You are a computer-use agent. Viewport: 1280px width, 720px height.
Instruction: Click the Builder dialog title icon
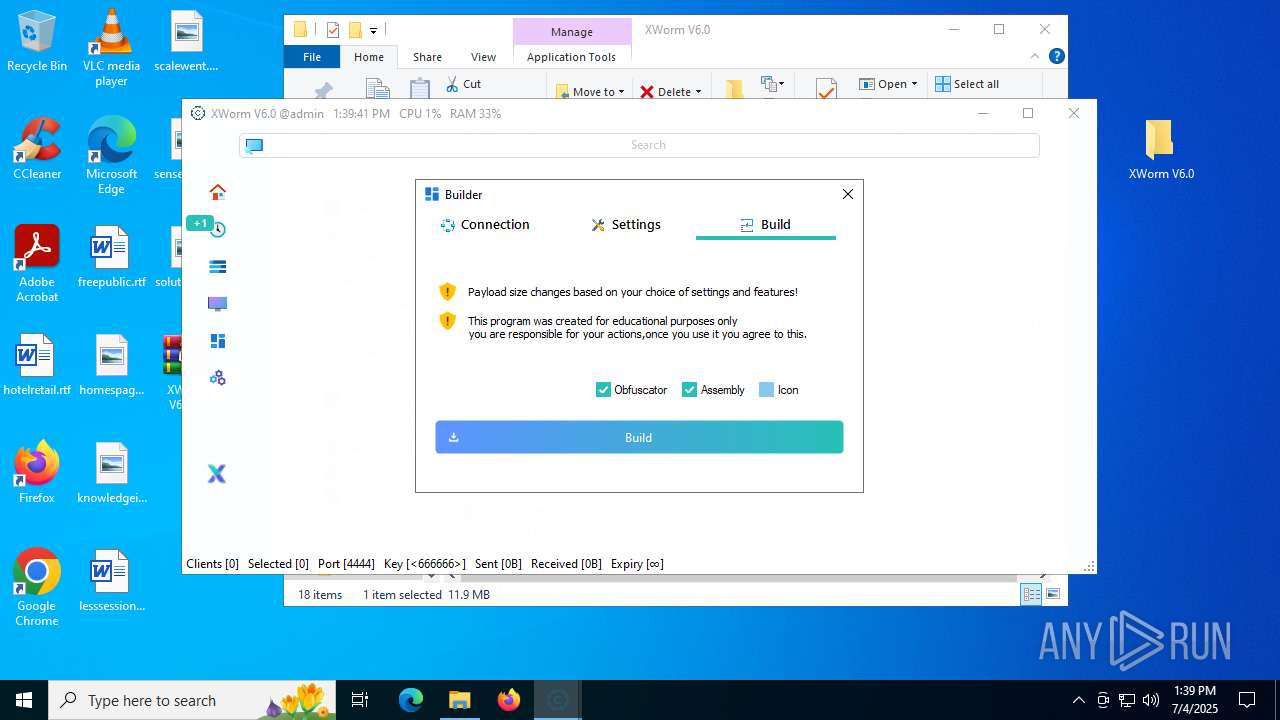432,194
